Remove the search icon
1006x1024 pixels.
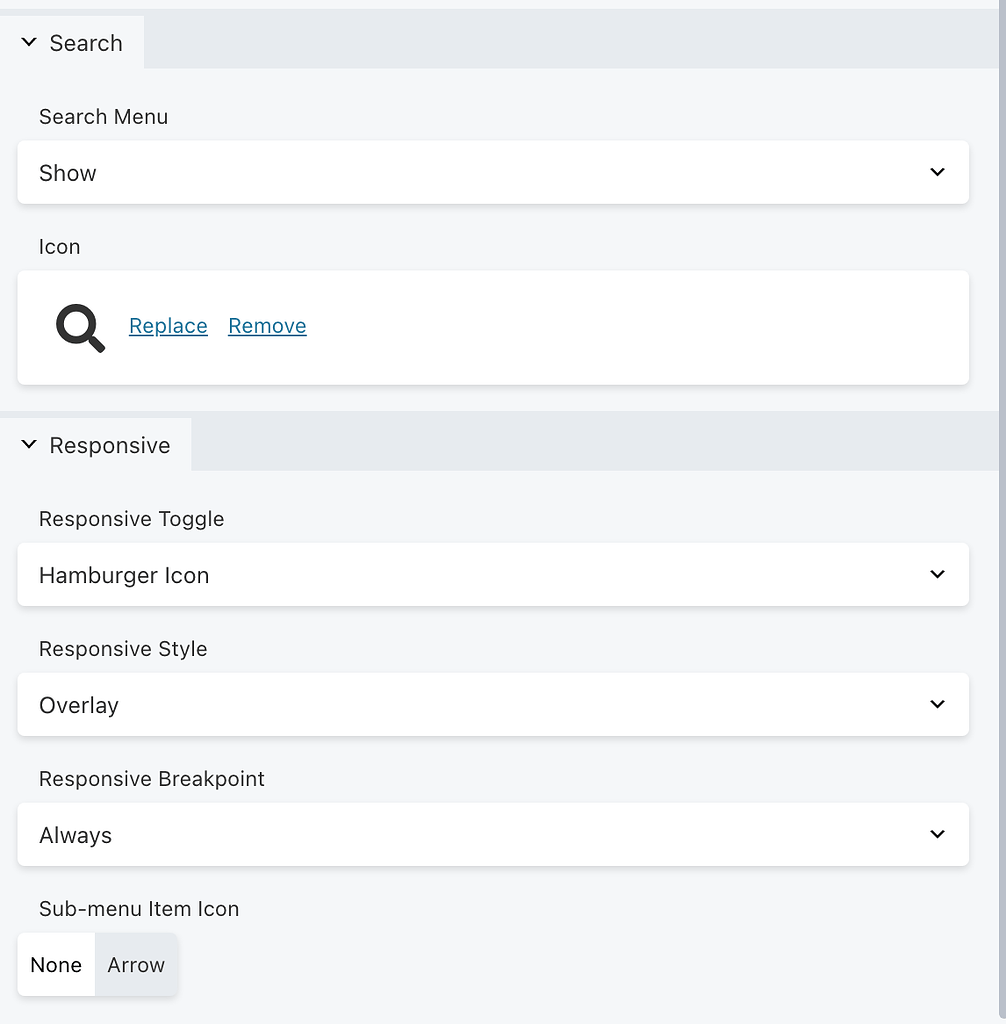point(267,325)
